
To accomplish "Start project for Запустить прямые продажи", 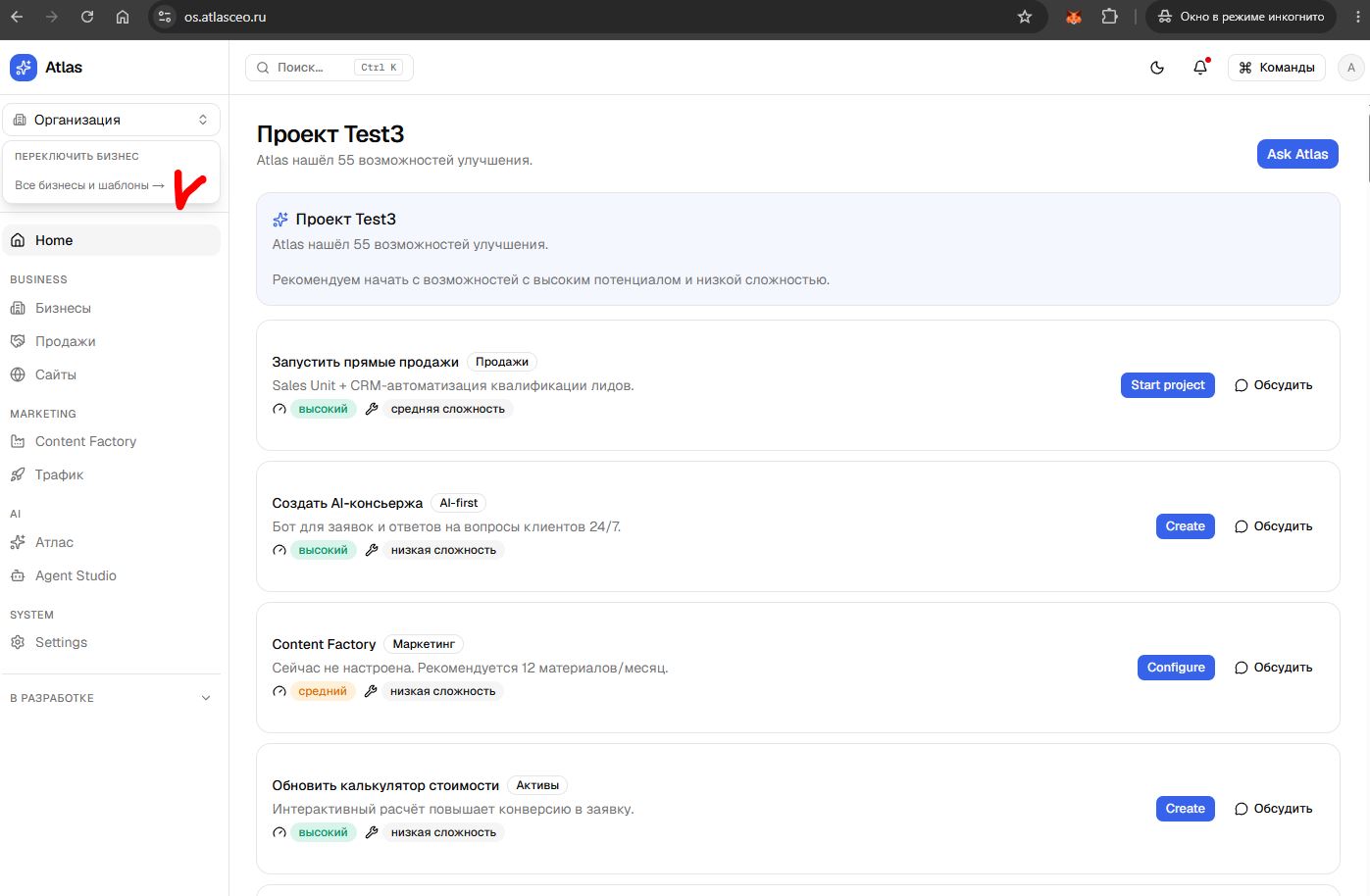I will point(1167,385).
